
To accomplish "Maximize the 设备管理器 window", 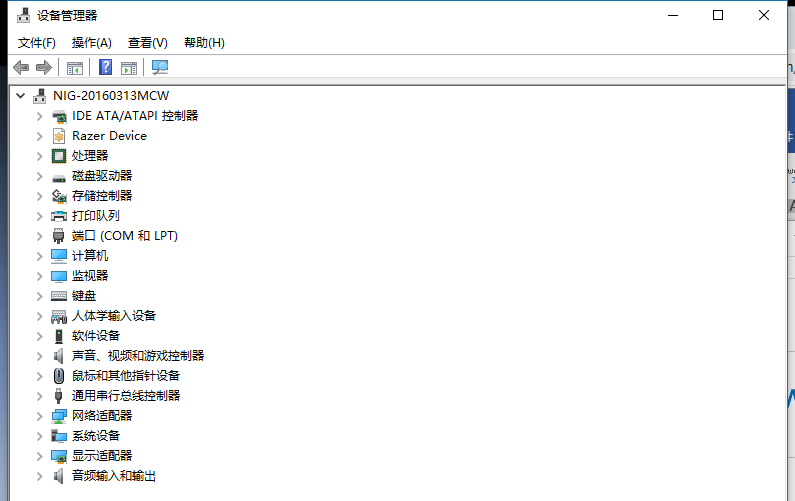I will [x=718, y=15].
